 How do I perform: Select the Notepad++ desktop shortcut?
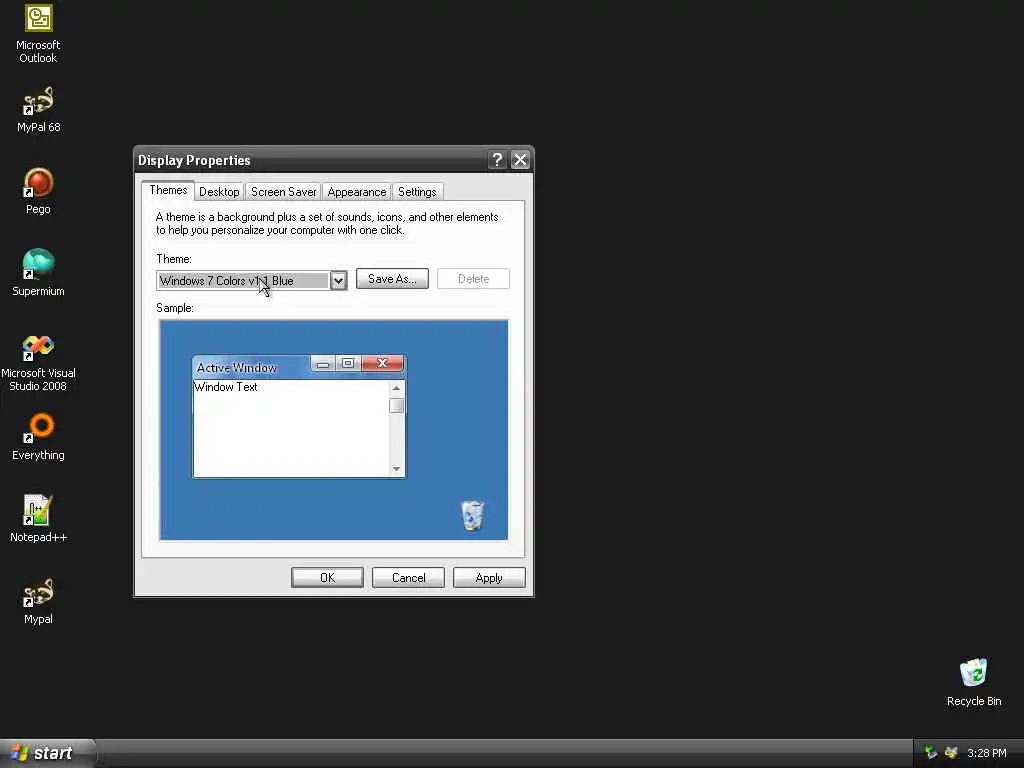tap(38, 519)
